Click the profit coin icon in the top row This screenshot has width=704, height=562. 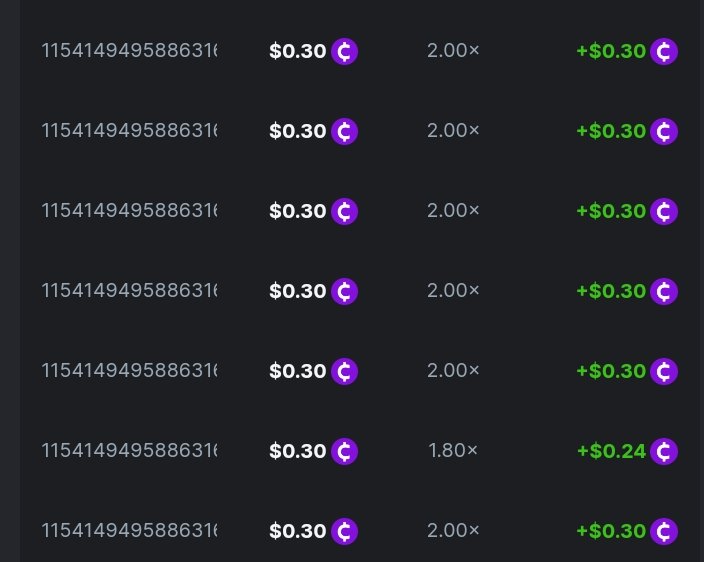pyautogui.click(x=664, y=51)
